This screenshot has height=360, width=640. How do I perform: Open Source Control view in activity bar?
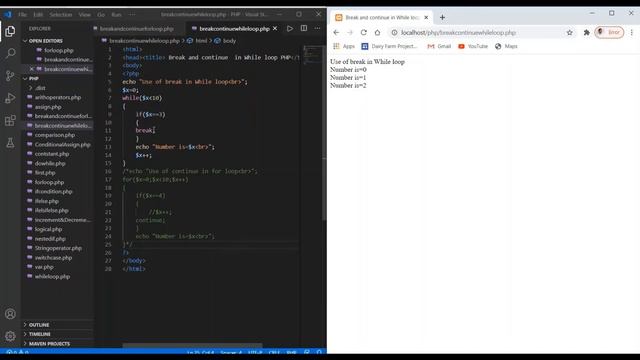pyautogui.click(x=10, y=76)
